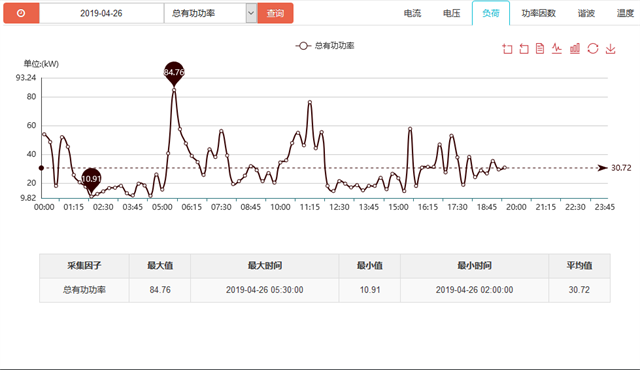Click the 9.82 y-axis label
The image size is (640, 370).
(x=28, y=198)
